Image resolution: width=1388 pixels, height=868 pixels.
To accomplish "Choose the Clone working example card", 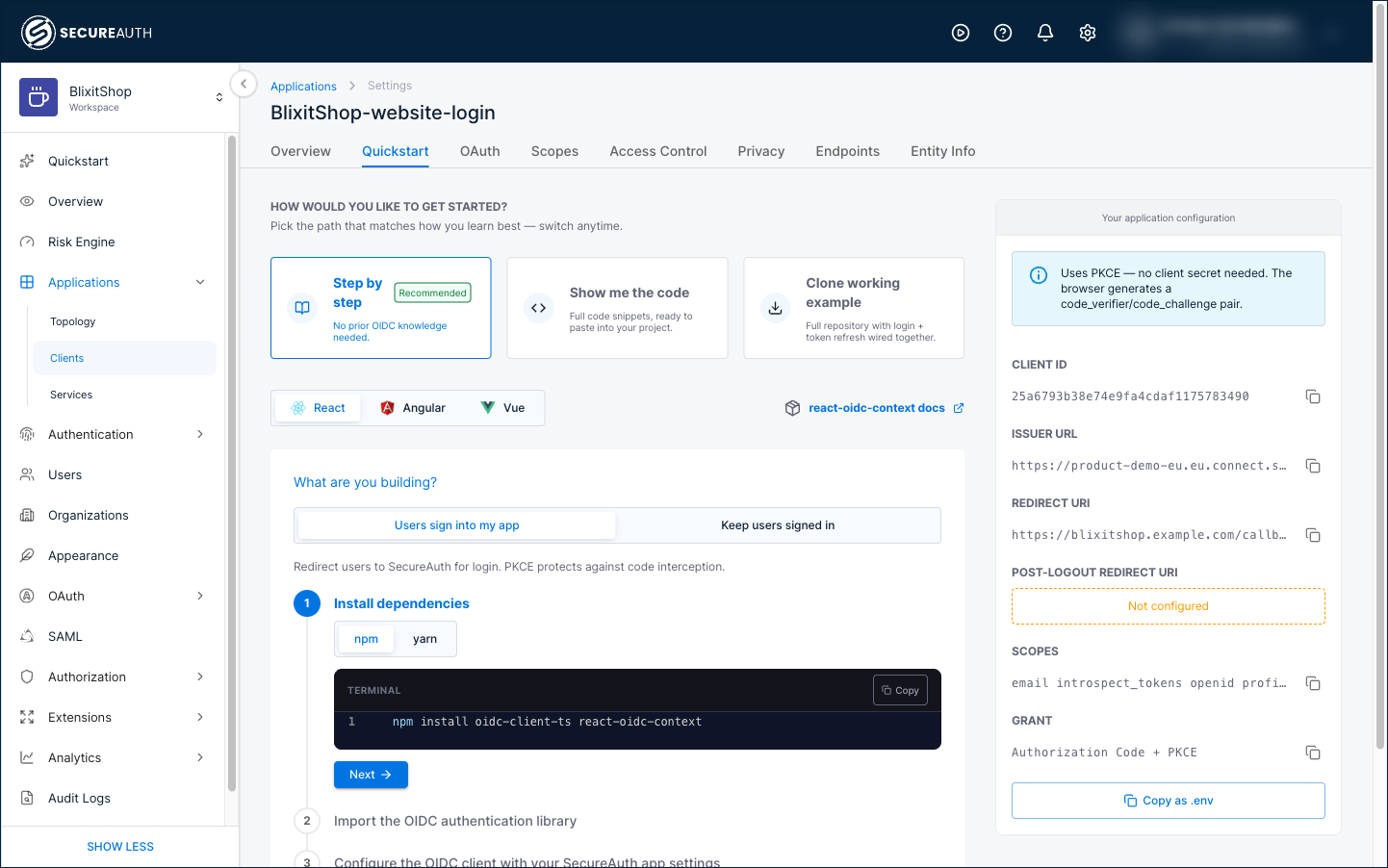I will [x=854, y=308].
